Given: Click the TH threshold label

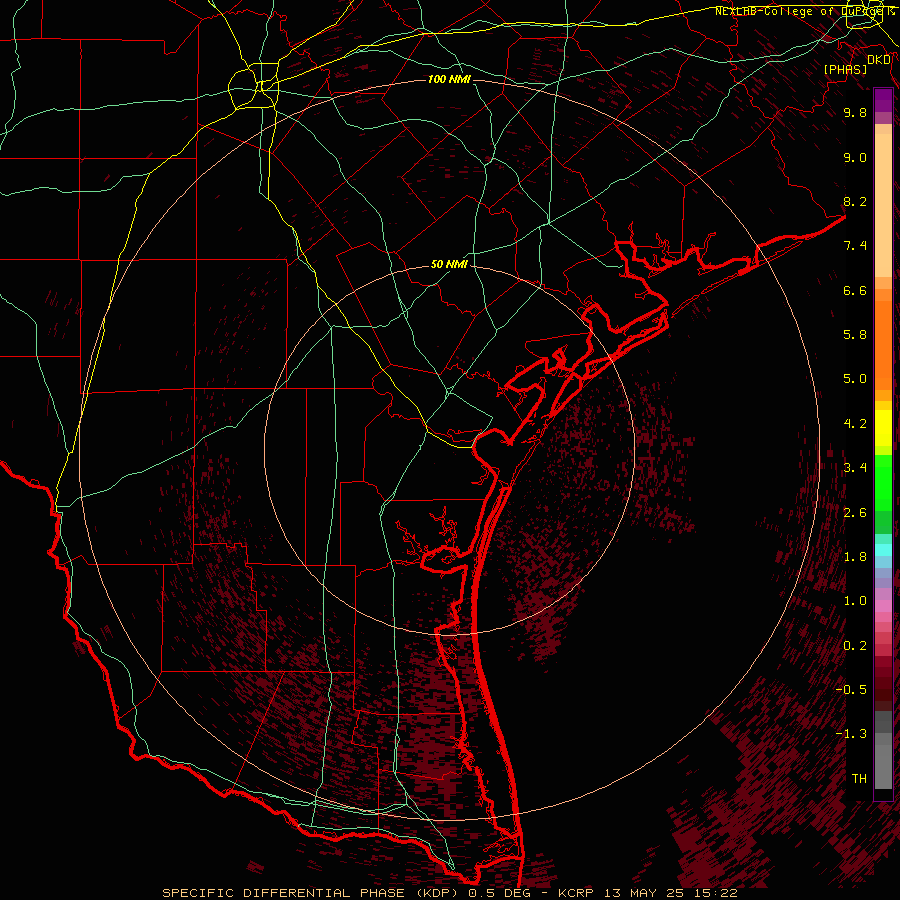Looking at the screenshot, I should coord(859,779).
